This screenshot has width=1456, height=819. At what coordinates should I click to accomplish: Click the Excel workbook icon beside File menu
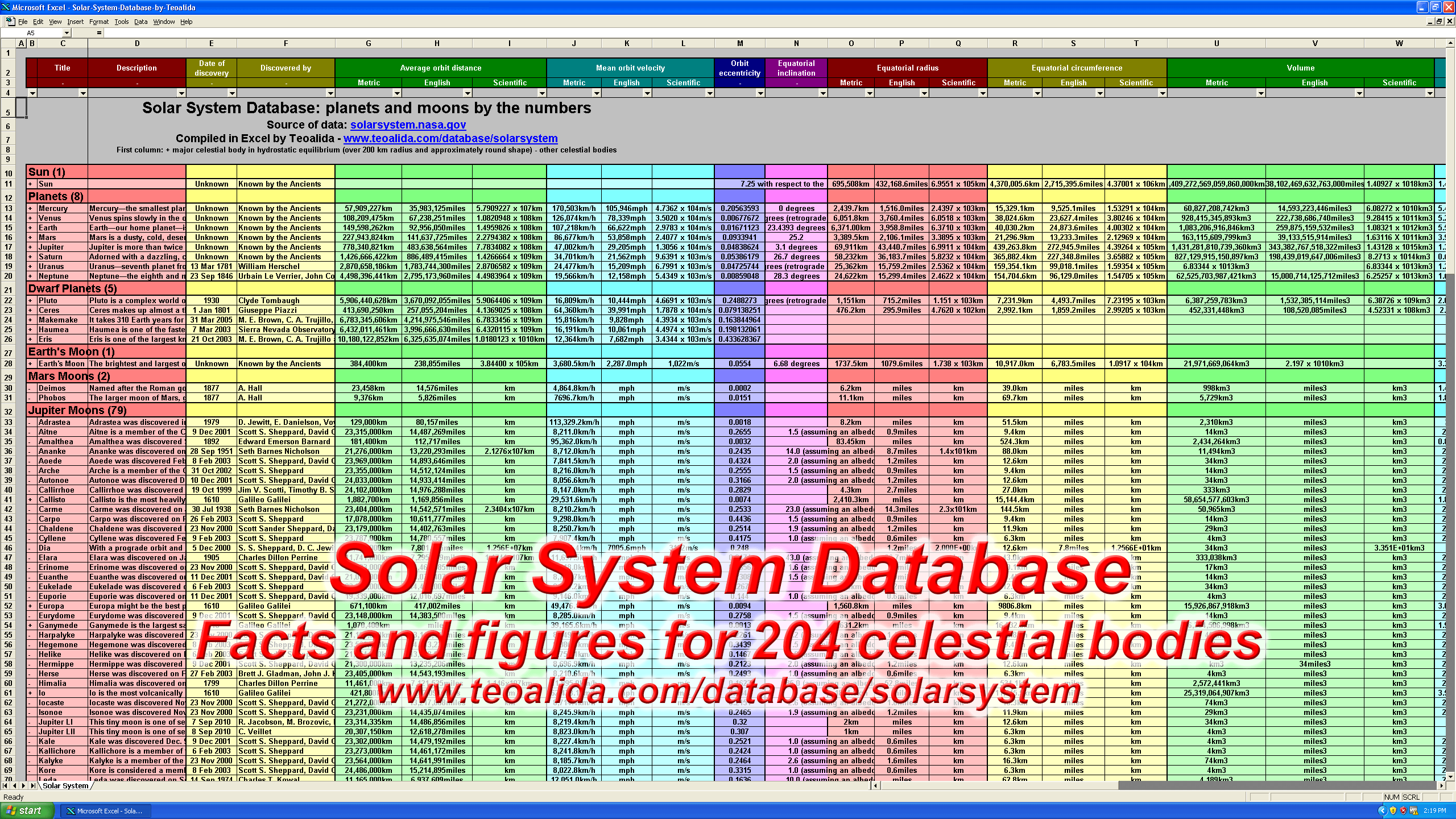pyautogui.click(x=10, y=22)
